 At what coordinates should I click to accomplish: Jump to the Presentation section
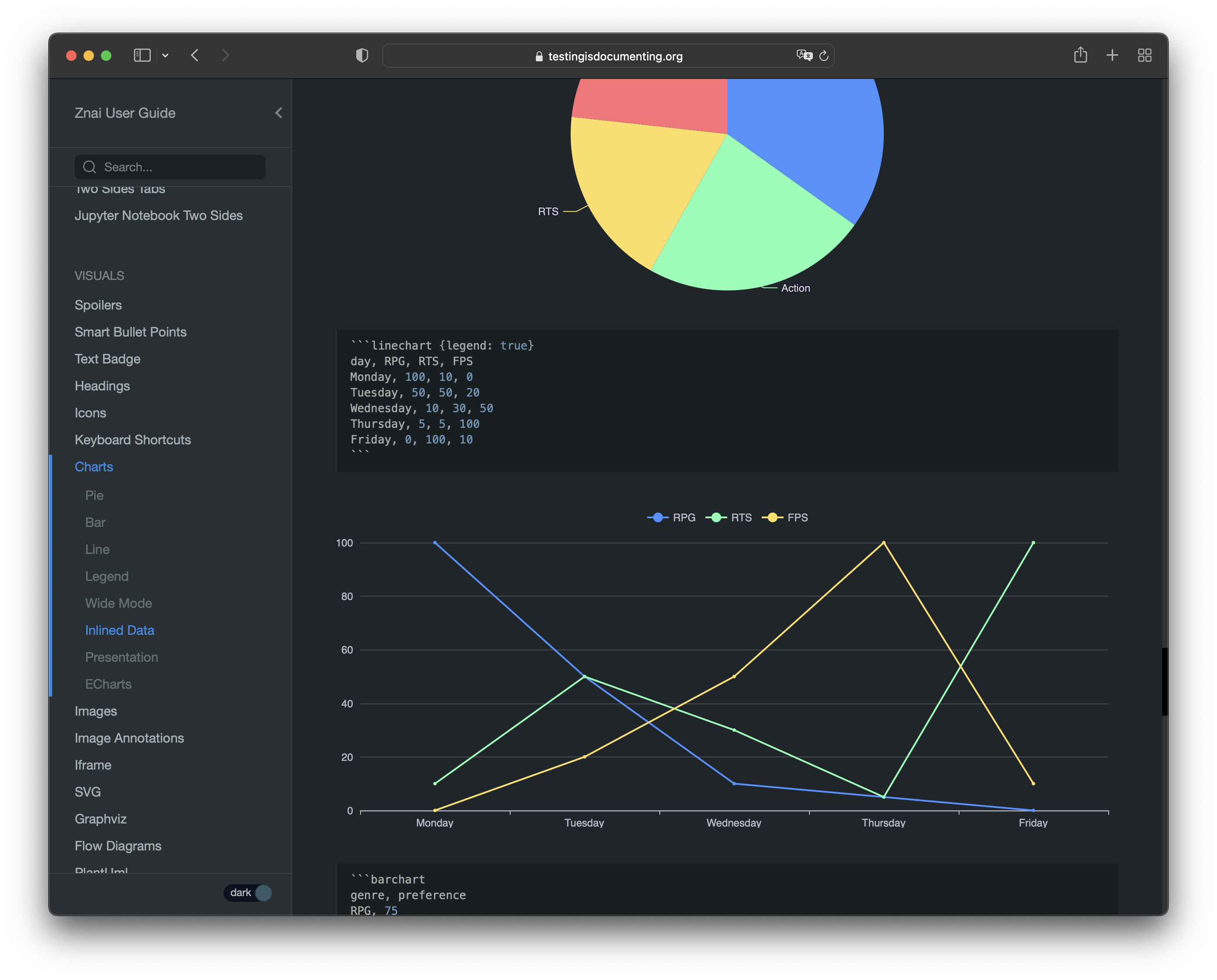tap(121, 657)
